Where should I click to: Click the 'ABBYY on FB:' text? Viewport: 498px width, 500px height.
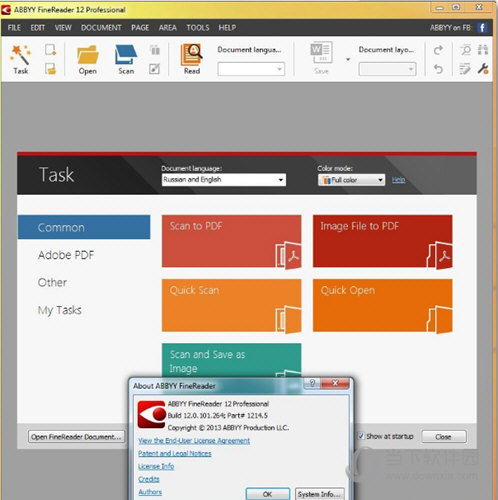[x=451, y=28]
